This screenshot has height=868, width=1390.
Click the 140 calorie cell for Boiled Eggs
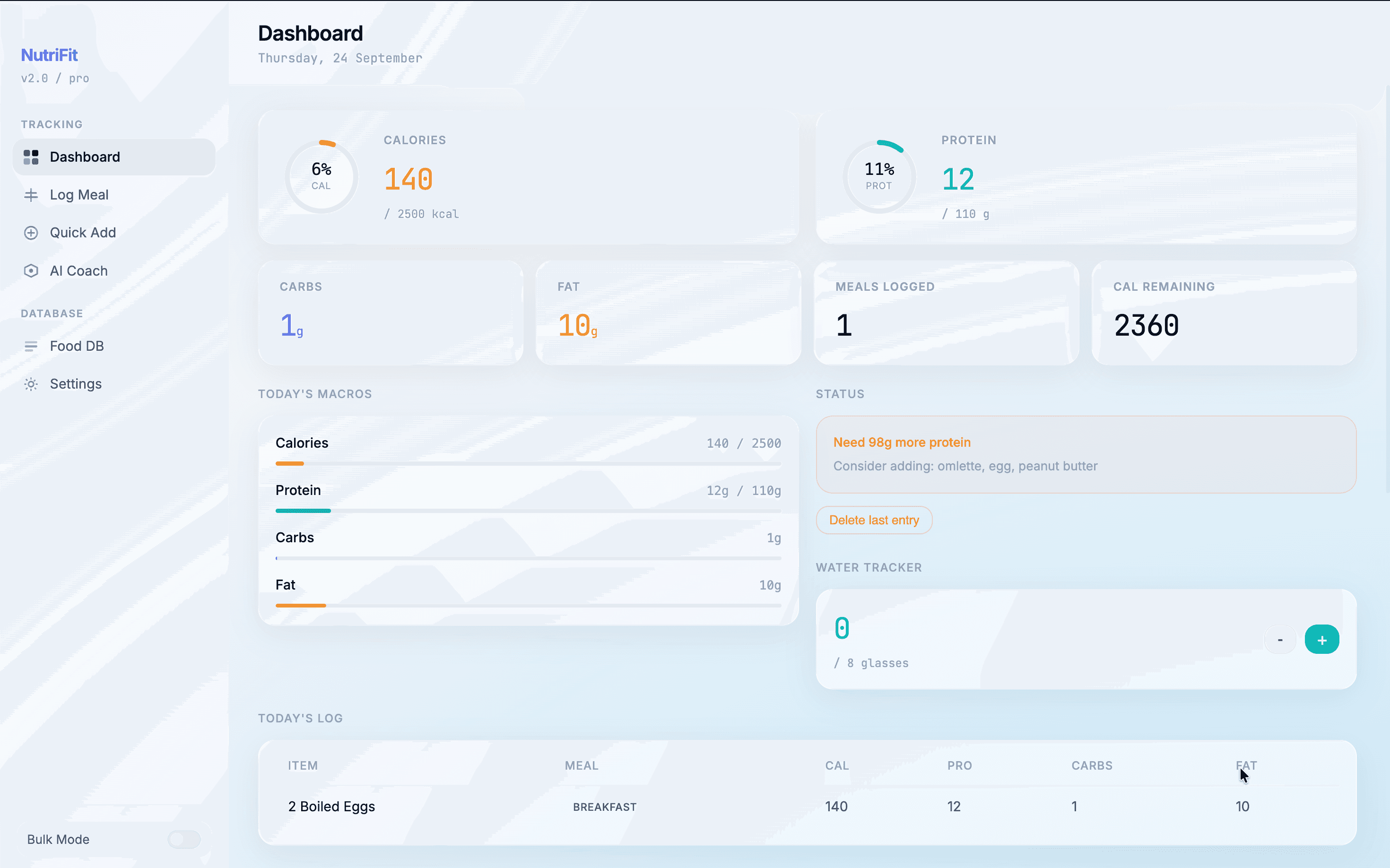click(836, 807)
